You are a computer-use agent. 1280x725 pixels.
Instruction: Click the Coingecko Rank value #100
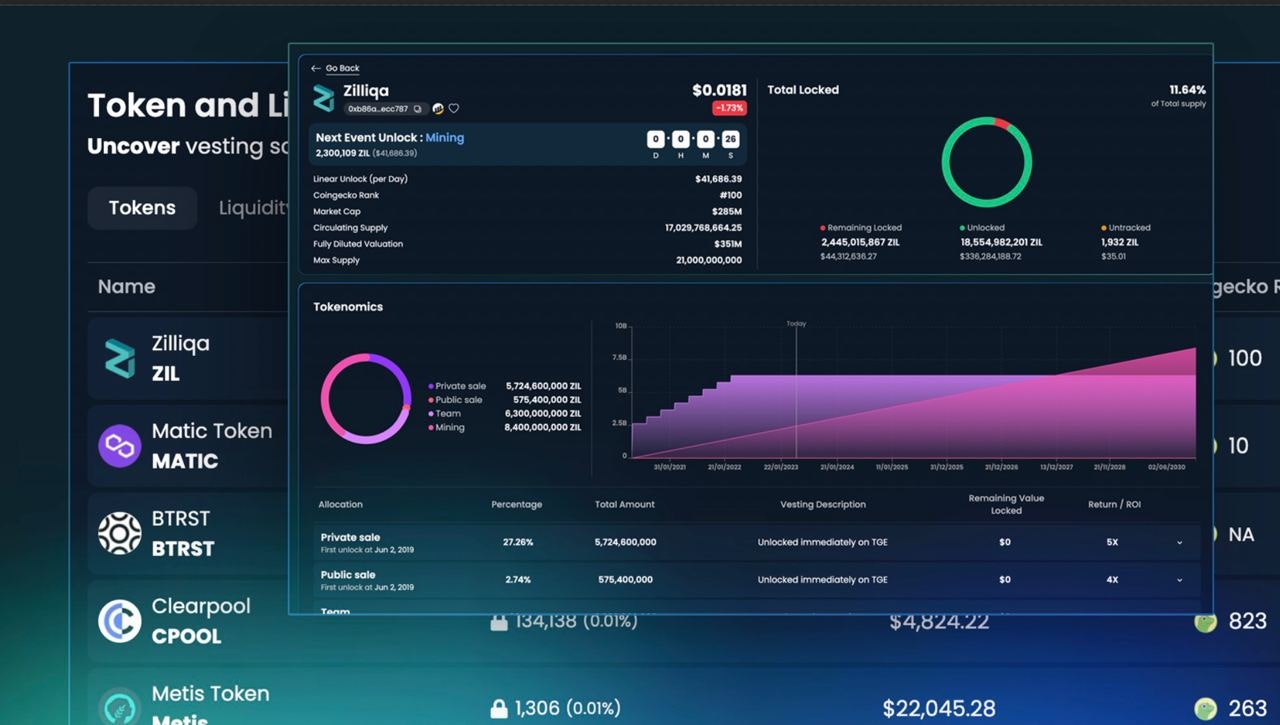click(x=731, y=196)
